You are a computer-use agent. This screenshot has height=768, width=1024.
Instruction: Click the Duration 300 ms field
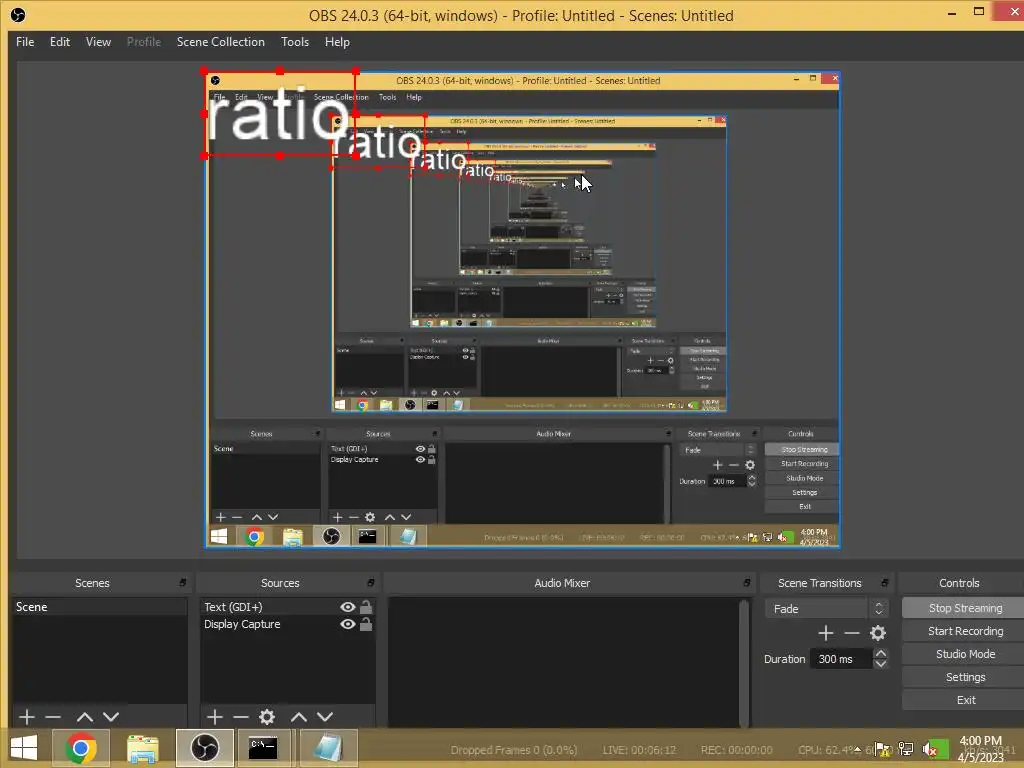click(841, 659)
